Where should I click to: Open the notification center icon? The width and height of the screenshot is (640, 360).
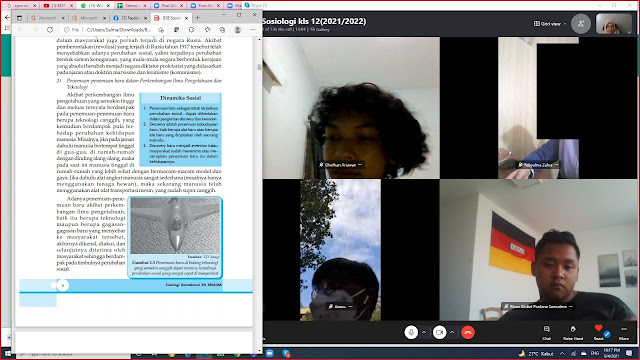629,353
